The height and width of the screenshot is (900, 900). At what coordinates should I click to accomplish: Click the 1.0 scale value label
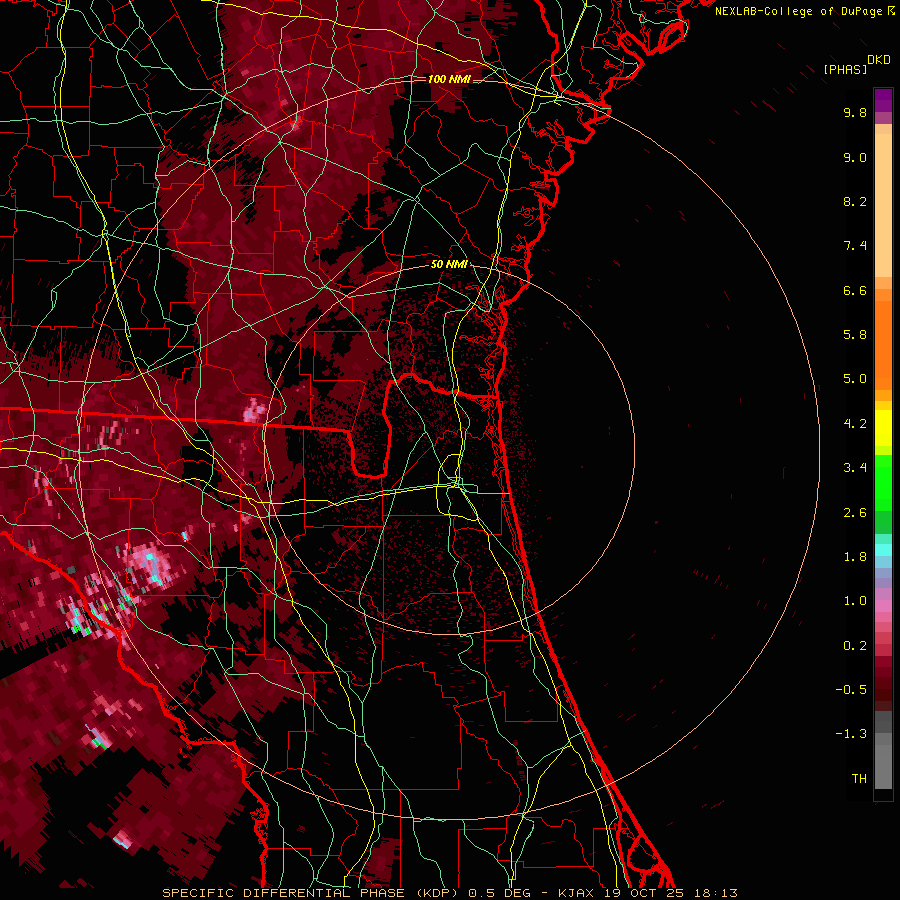pos(855,601)
